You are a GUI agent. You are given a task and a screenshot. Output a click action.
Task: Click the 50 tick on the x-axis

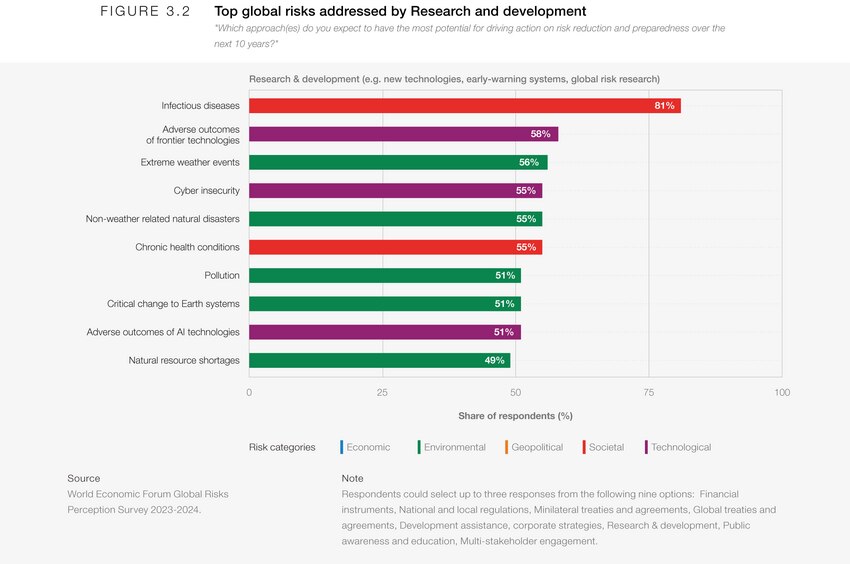516,392
